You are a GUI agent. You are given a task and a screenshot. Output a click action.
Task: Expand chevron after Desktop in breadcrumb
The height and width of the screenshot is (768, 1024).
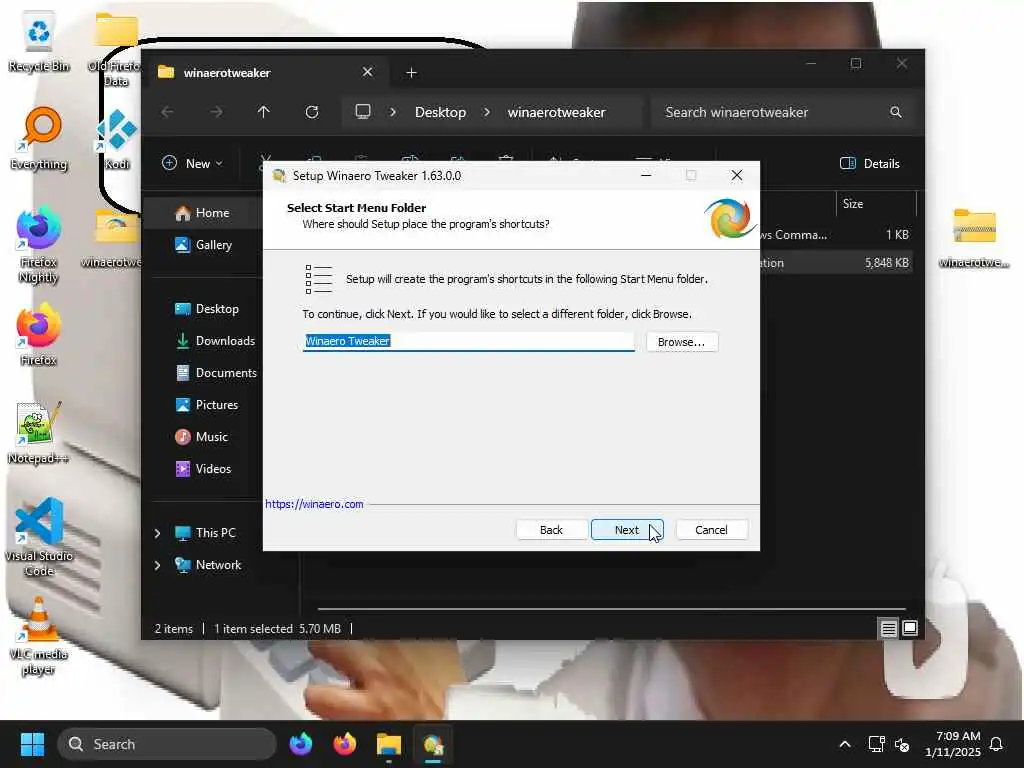click(x=487, y=112)
